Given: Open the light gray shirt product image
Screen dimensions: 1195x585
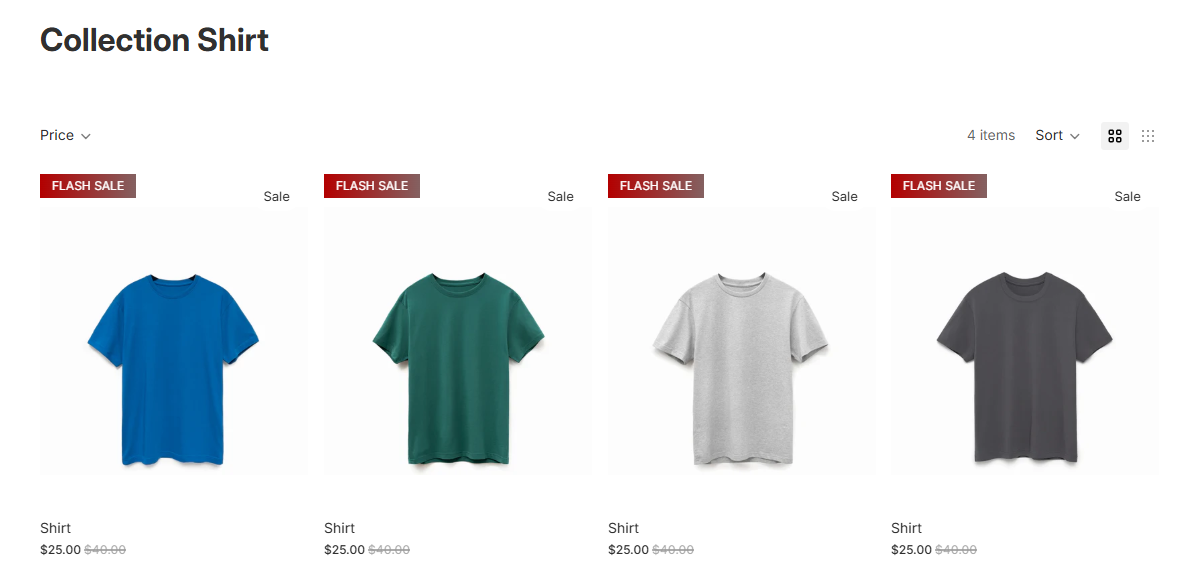Looking at the screenshot, I should click(x=742, y=341).
